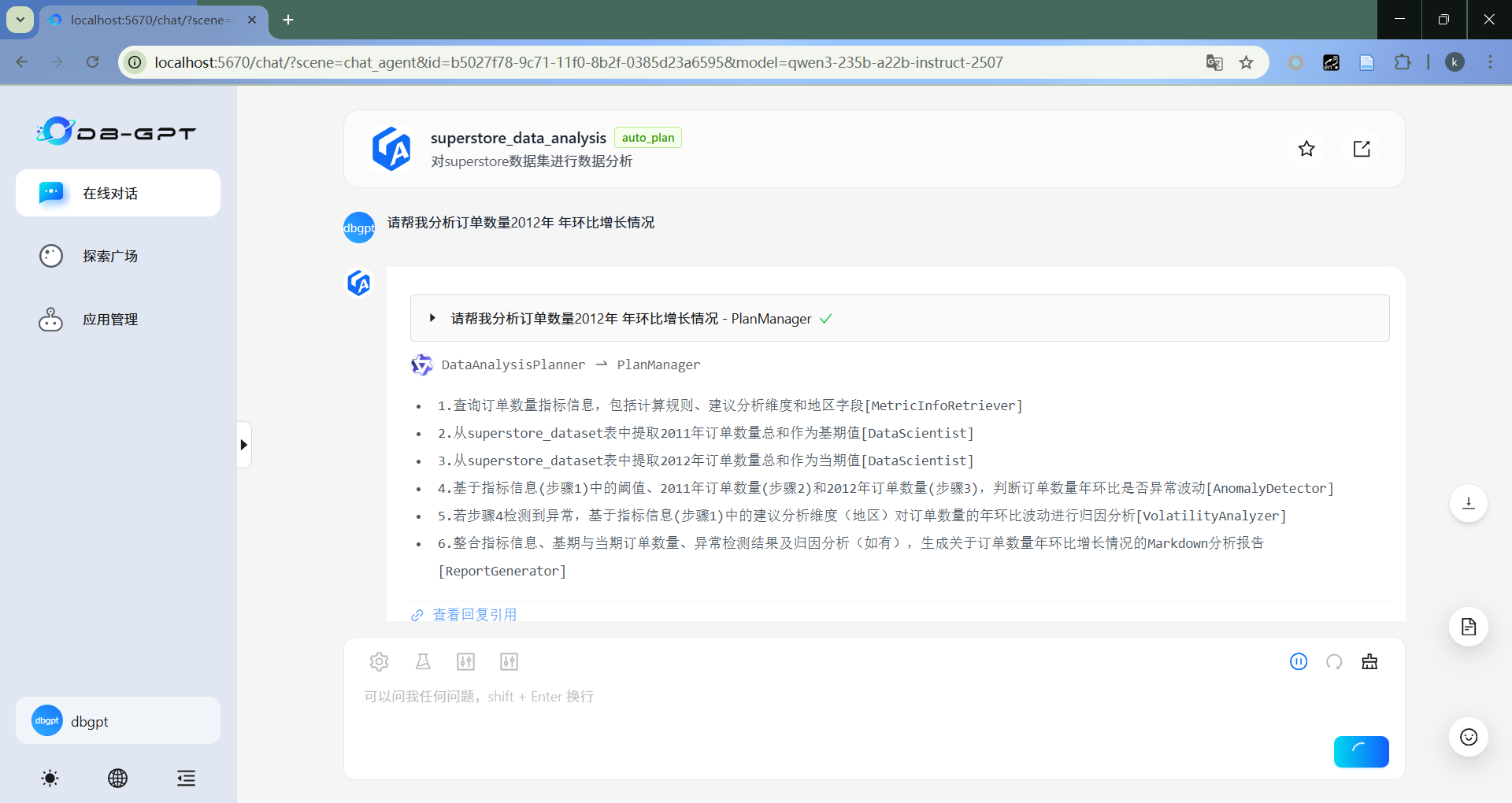Toggle light/dark theme with sun icon
Image resolution: width=1512 pixels, height=803 pixels.
click(50, 779)
